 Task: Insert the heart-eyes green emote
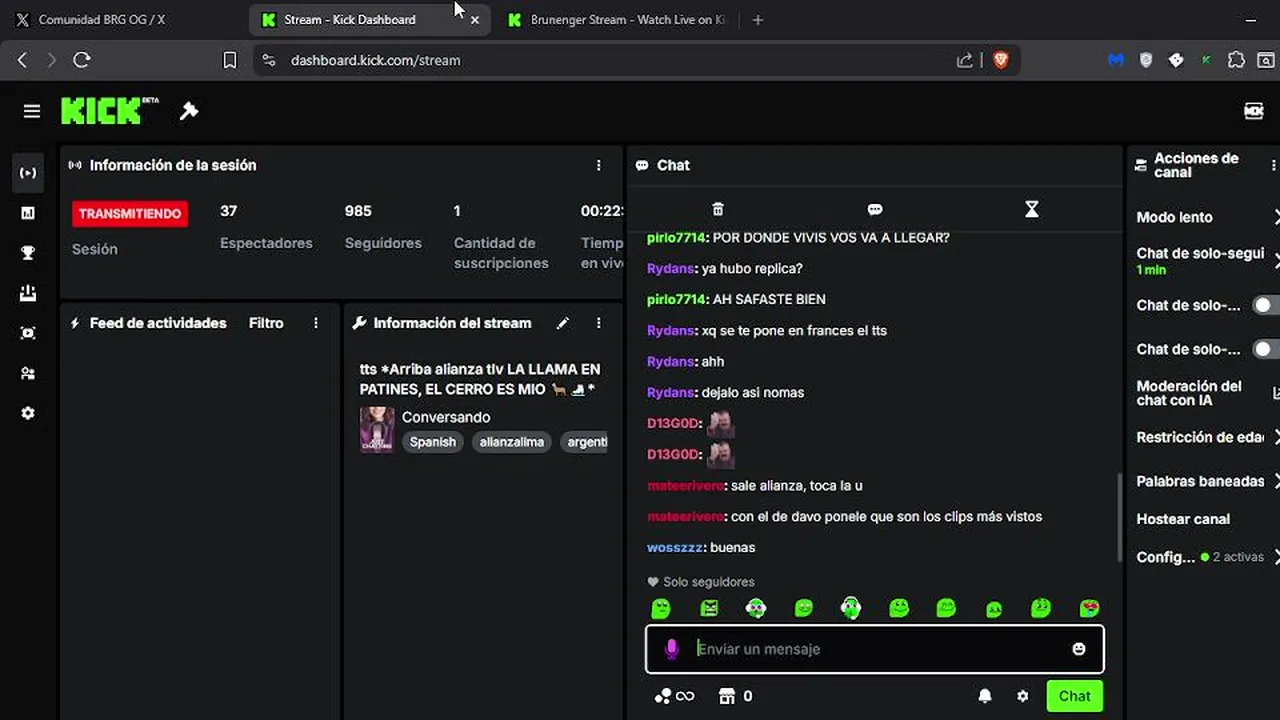(1090, 608)
